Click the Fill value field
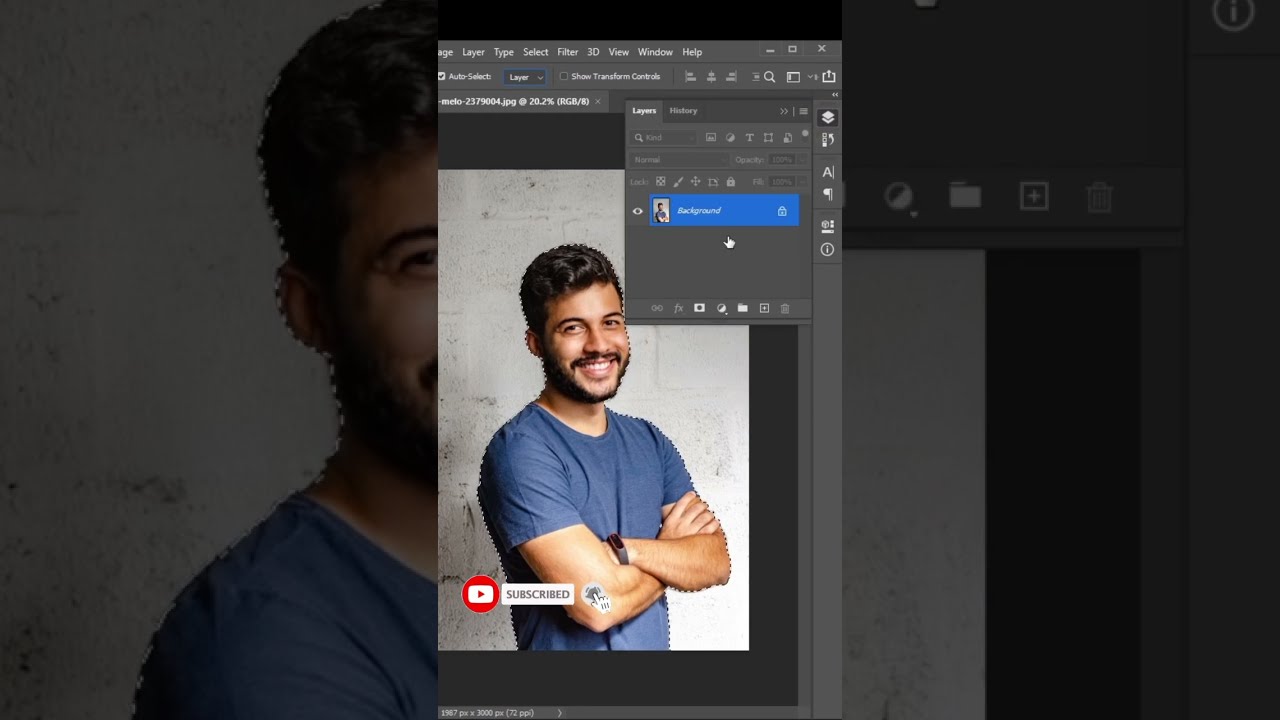This screenshot has height=720, width=1280. [781, 182]
